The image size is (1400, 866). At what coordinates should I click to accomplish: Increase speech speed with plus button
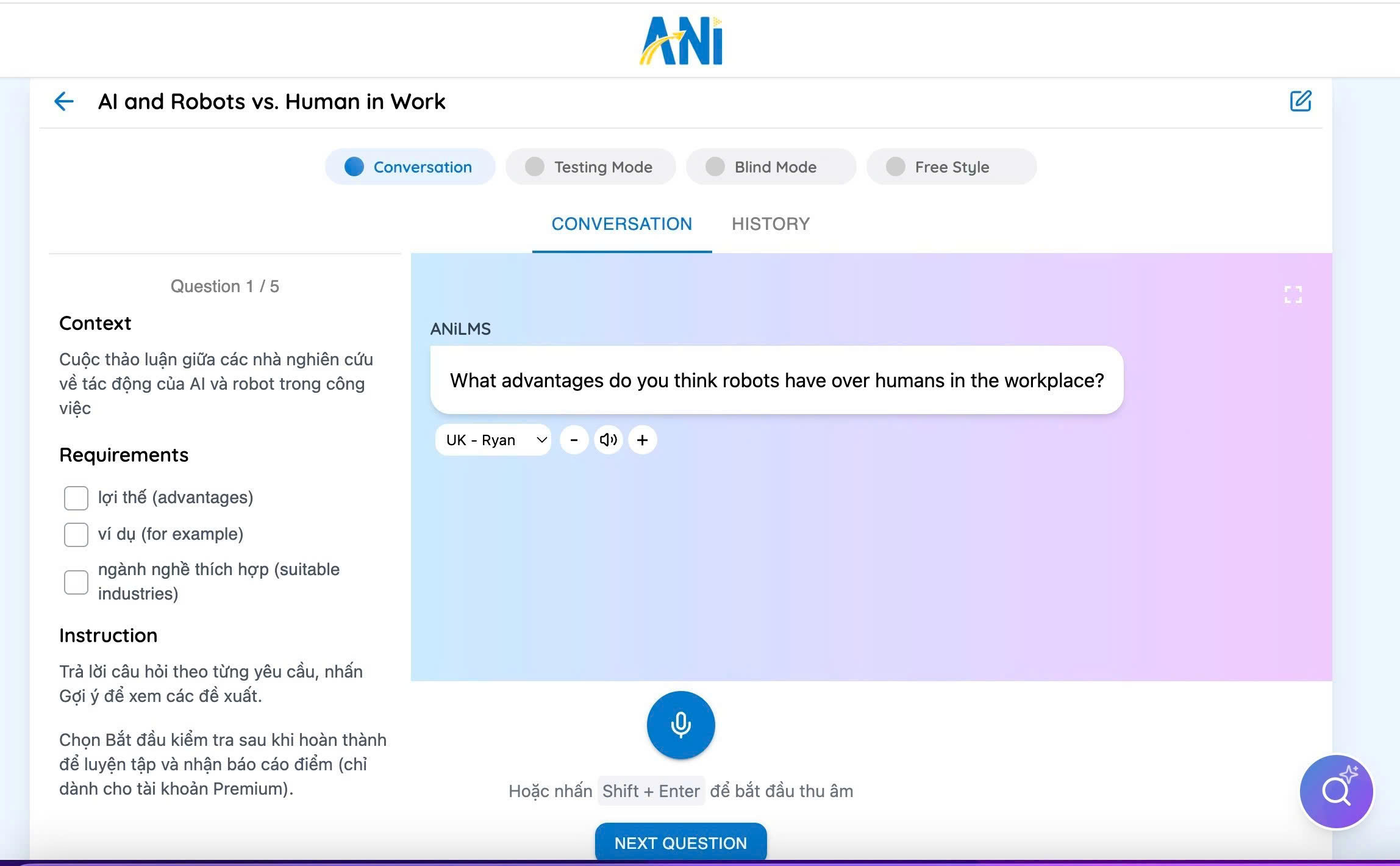pyautogui.click(x=642, y=440)
